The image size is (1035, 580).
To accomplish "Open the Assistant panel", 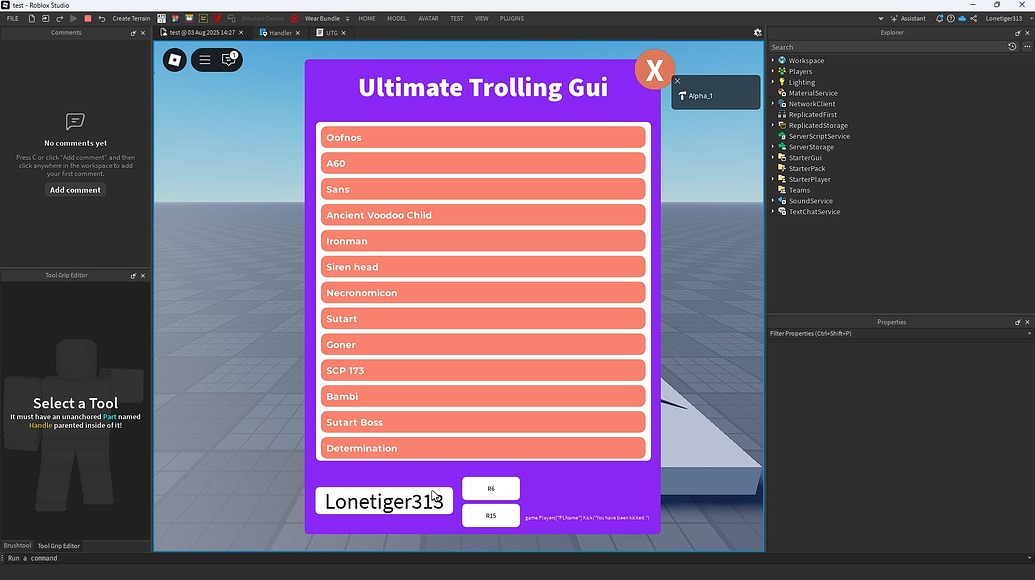I will click(x=908, y=18).
